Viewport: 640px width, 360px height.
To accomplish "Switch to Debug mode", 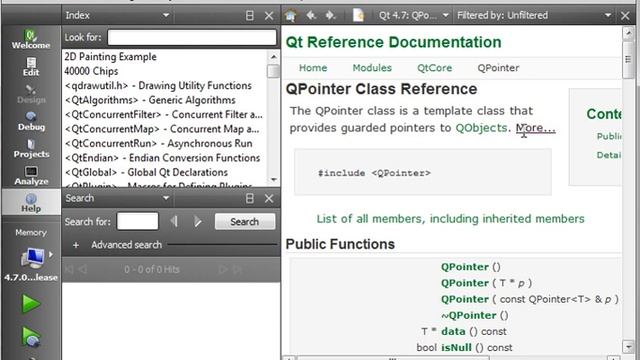I will [31, 121].
